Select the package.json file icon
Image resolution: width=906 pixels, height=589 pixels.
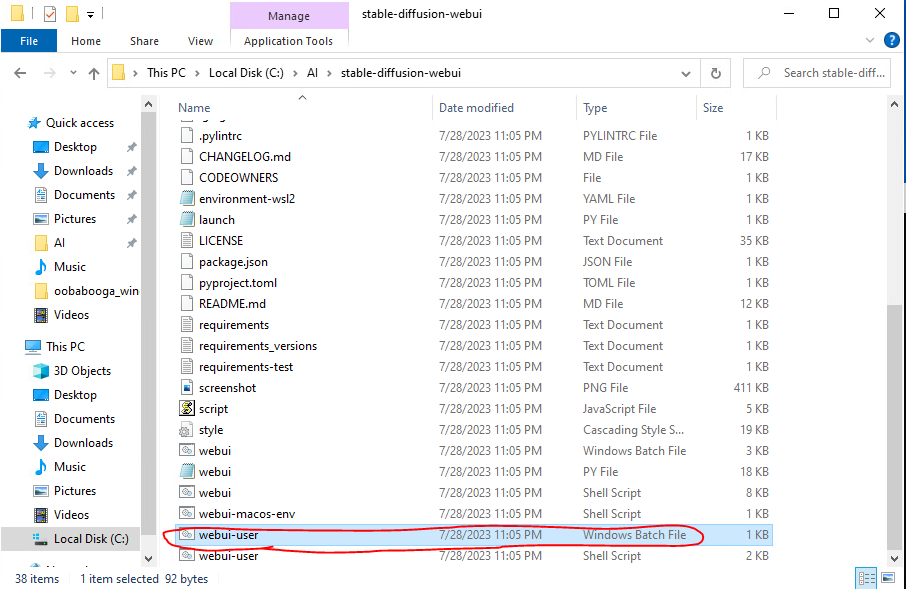click(x=187, y=261)
